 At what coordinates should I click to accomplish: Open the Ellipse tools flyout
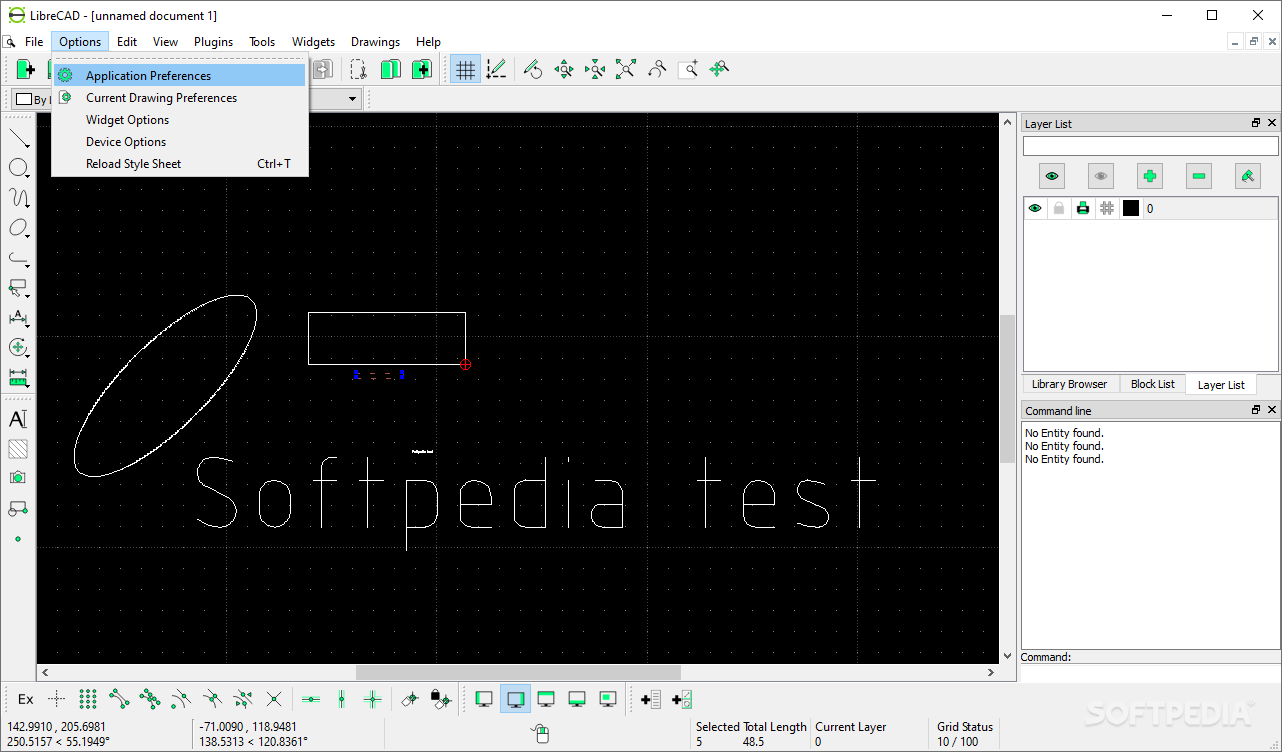(18, 228)
